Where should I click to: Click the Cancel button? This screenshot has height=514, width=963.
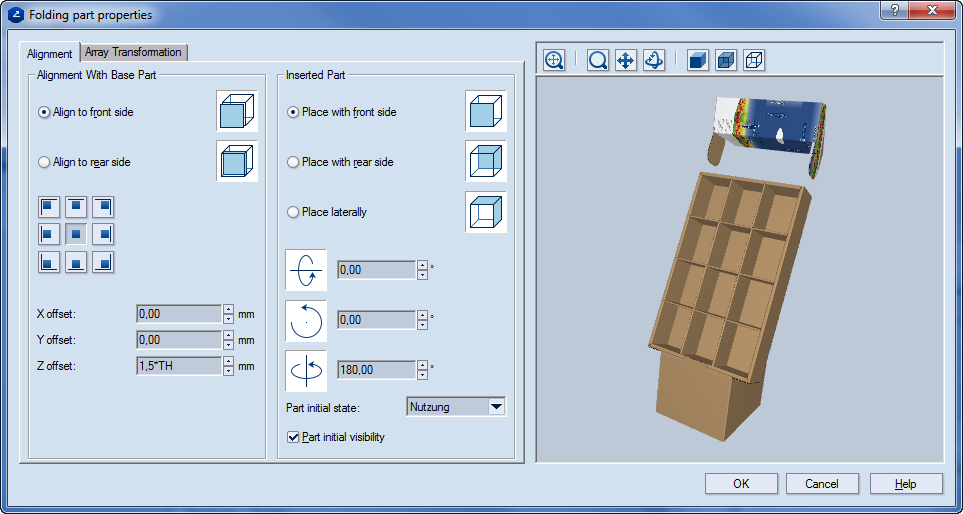click(821, 484)
